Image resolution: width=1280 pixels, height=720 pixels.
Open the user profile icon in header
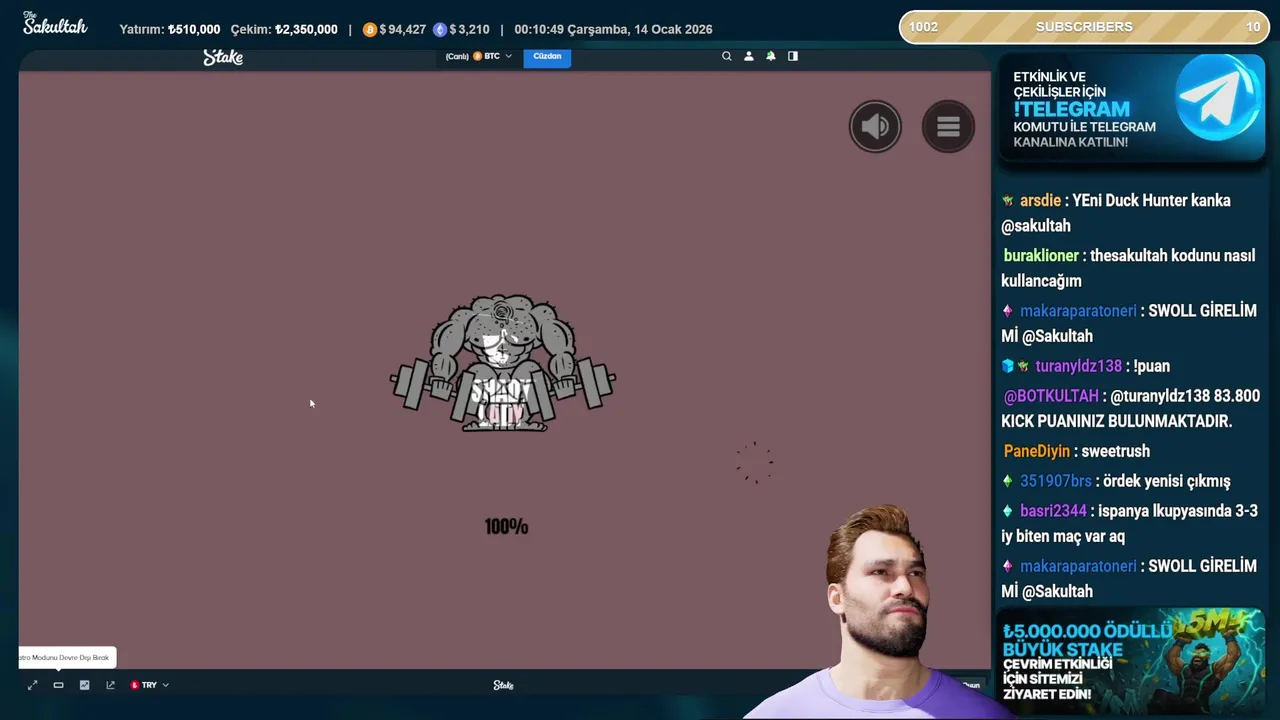[748, 56]
